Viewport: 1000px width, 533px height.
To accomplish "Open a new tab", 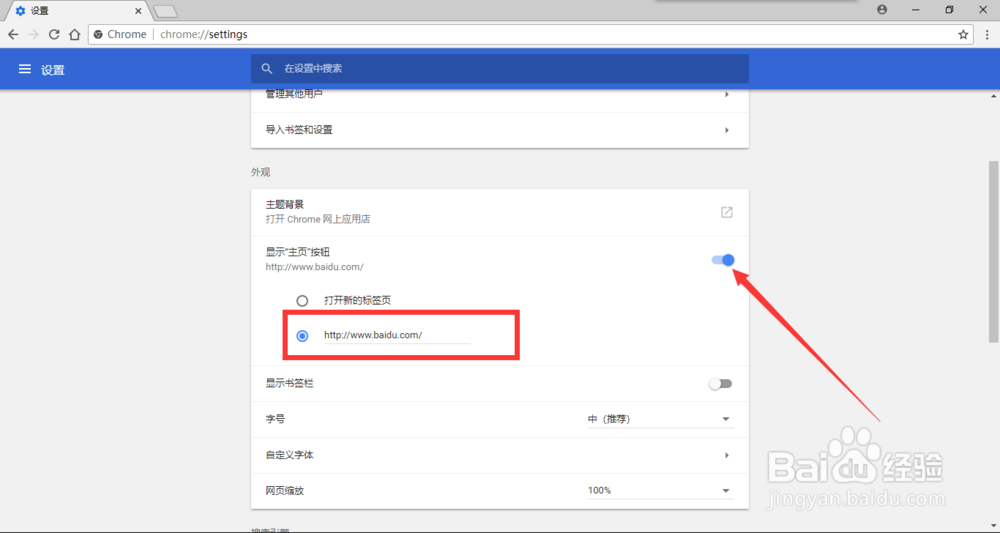I will coord(166,11).
